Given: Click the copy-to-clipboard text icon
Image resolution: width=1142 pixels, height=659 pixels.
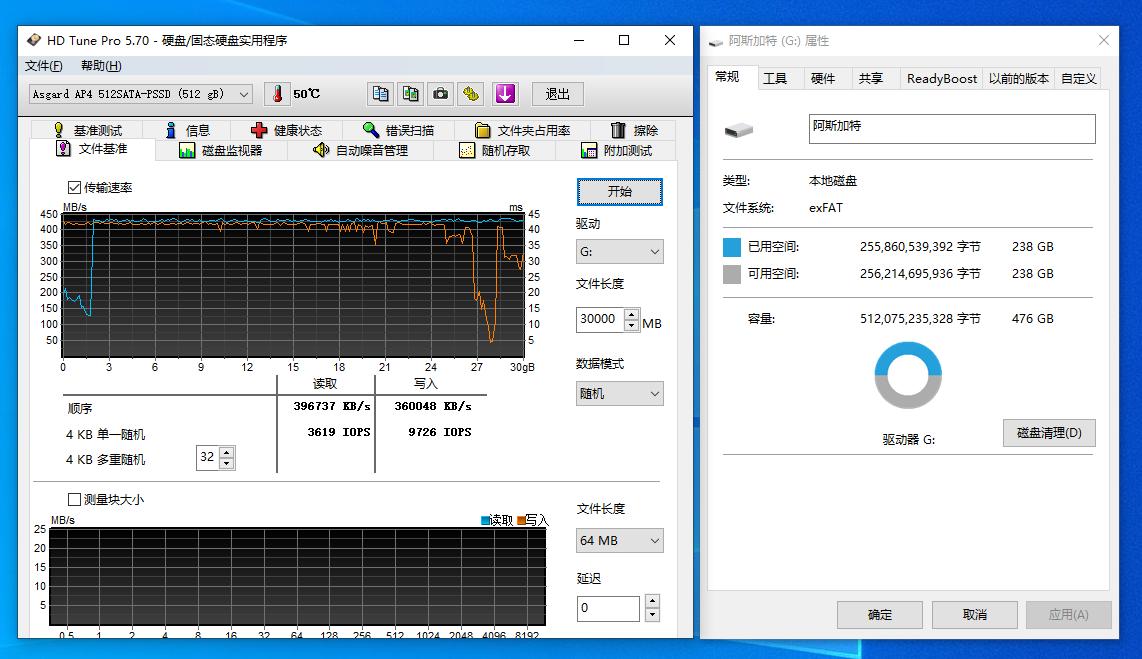Looking at the screenshot, I should [x=380, y=93].
